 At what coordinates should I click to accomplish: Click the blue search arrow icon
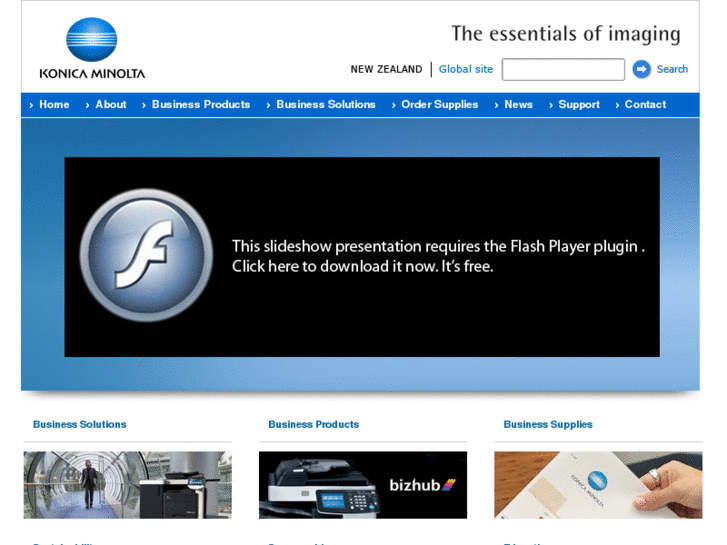642,70
